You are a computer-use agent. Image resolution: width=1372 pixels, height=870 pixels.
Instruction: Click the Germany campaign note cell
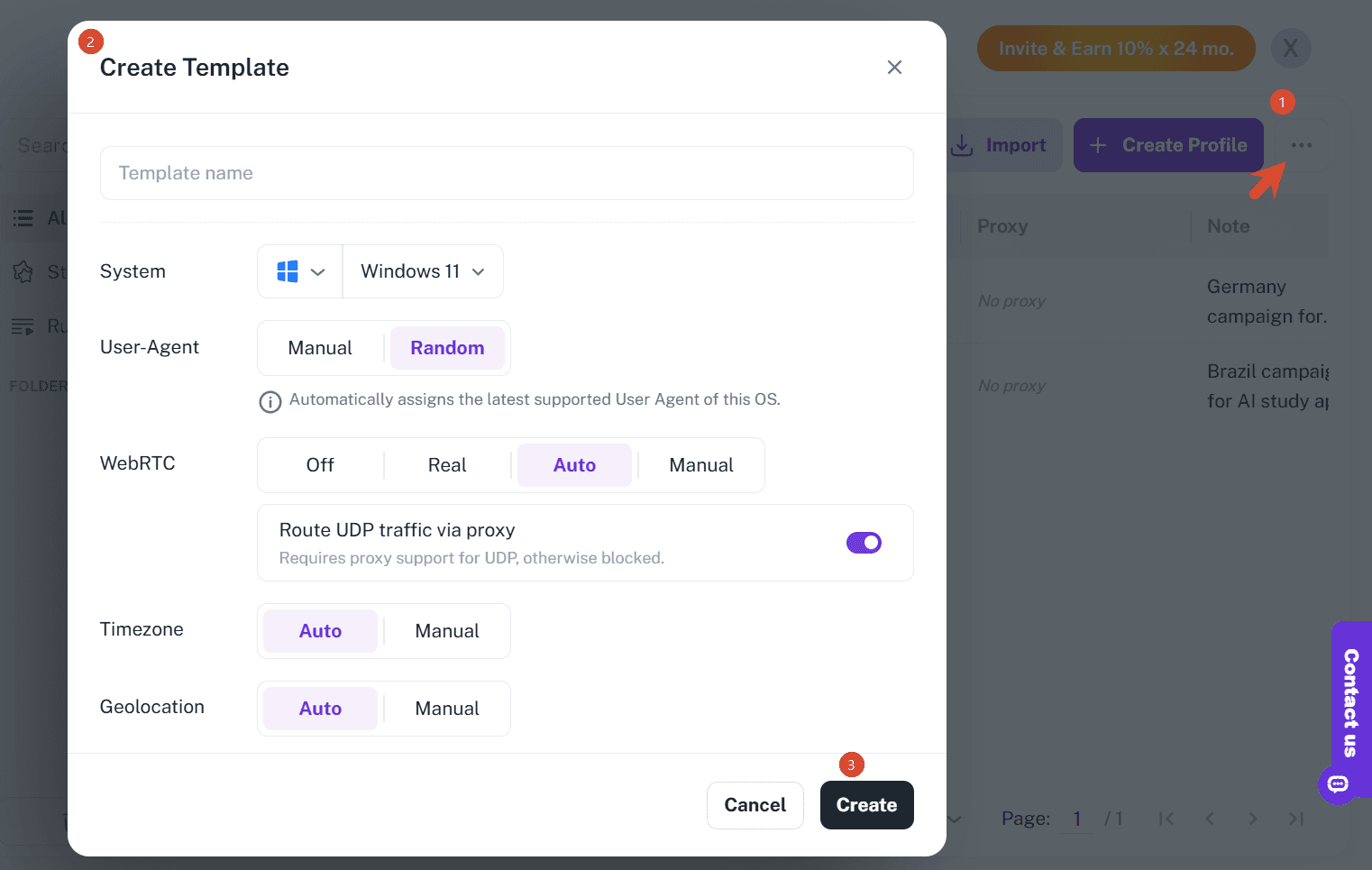pos(1267,301)
